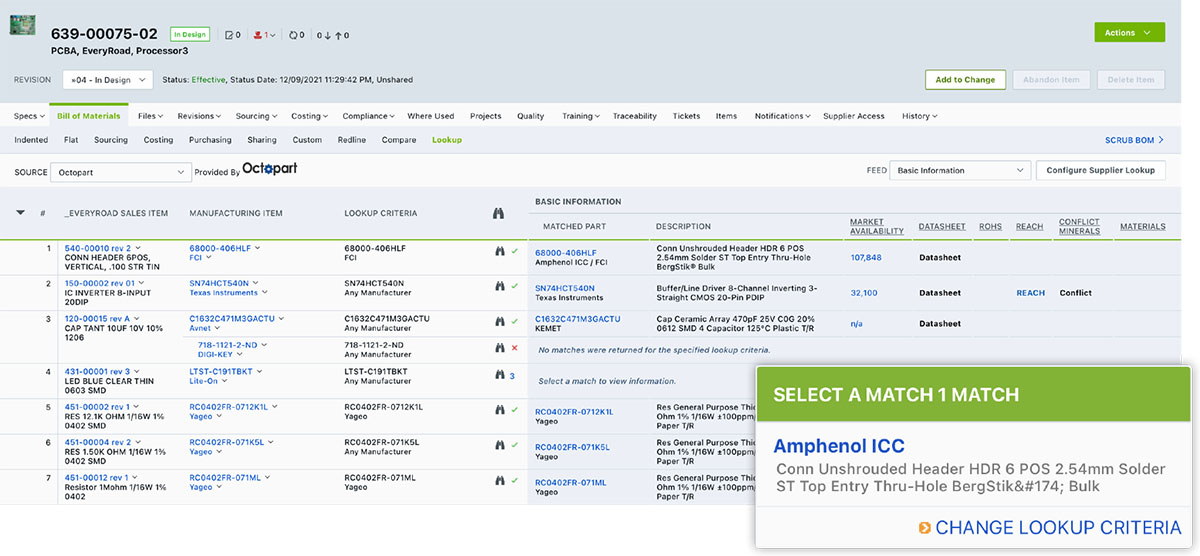Viewport: 1200px width, 556px height.
Task: Open the Compliance tab menu
Action: 368,116
